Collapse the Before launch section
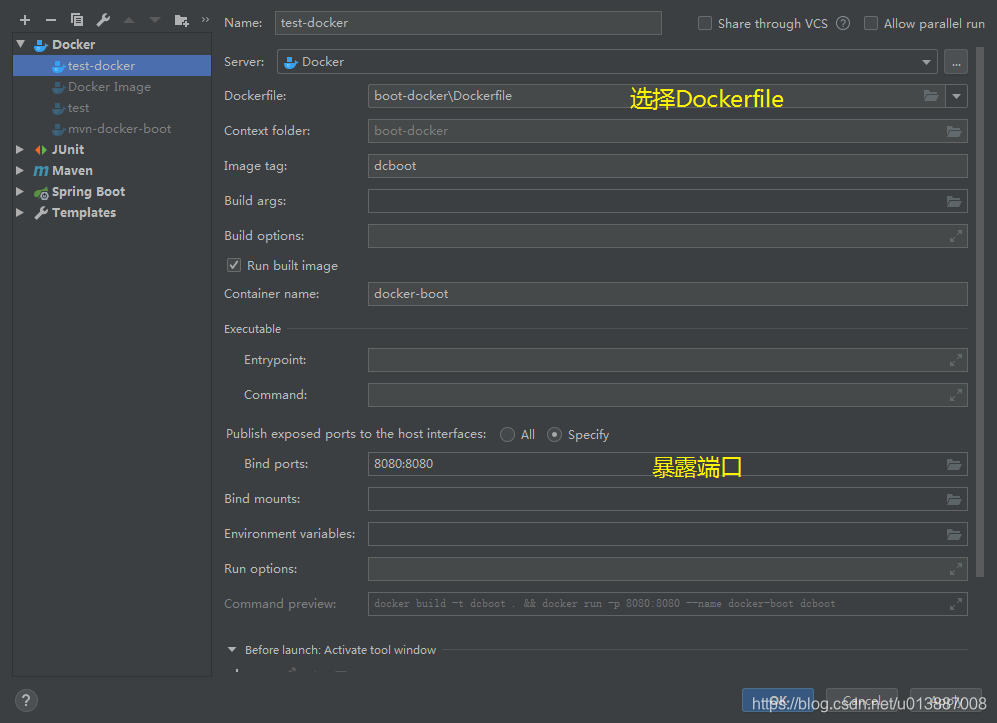The image size is (997, 723). point(232,650)
